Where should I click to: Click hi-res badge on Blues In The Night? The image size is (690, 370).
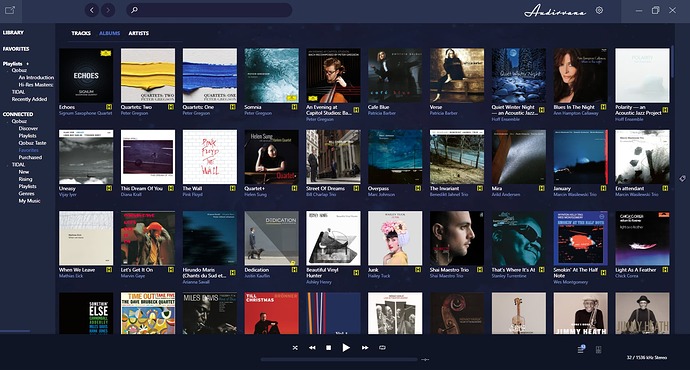604,107
